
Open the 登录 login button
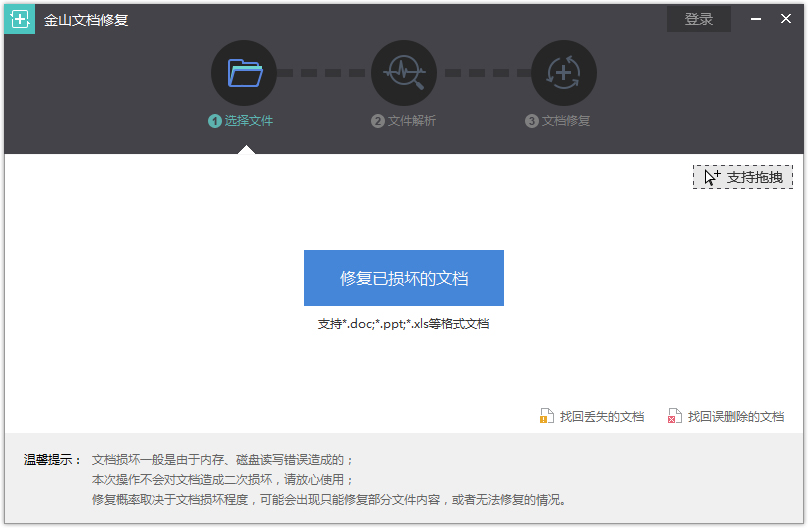[x=699, y=20]
